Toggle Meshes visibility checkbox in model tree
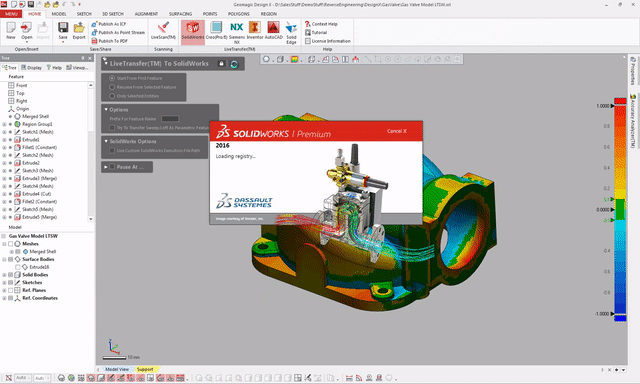640x384 pixels. (x=11, y=244)
